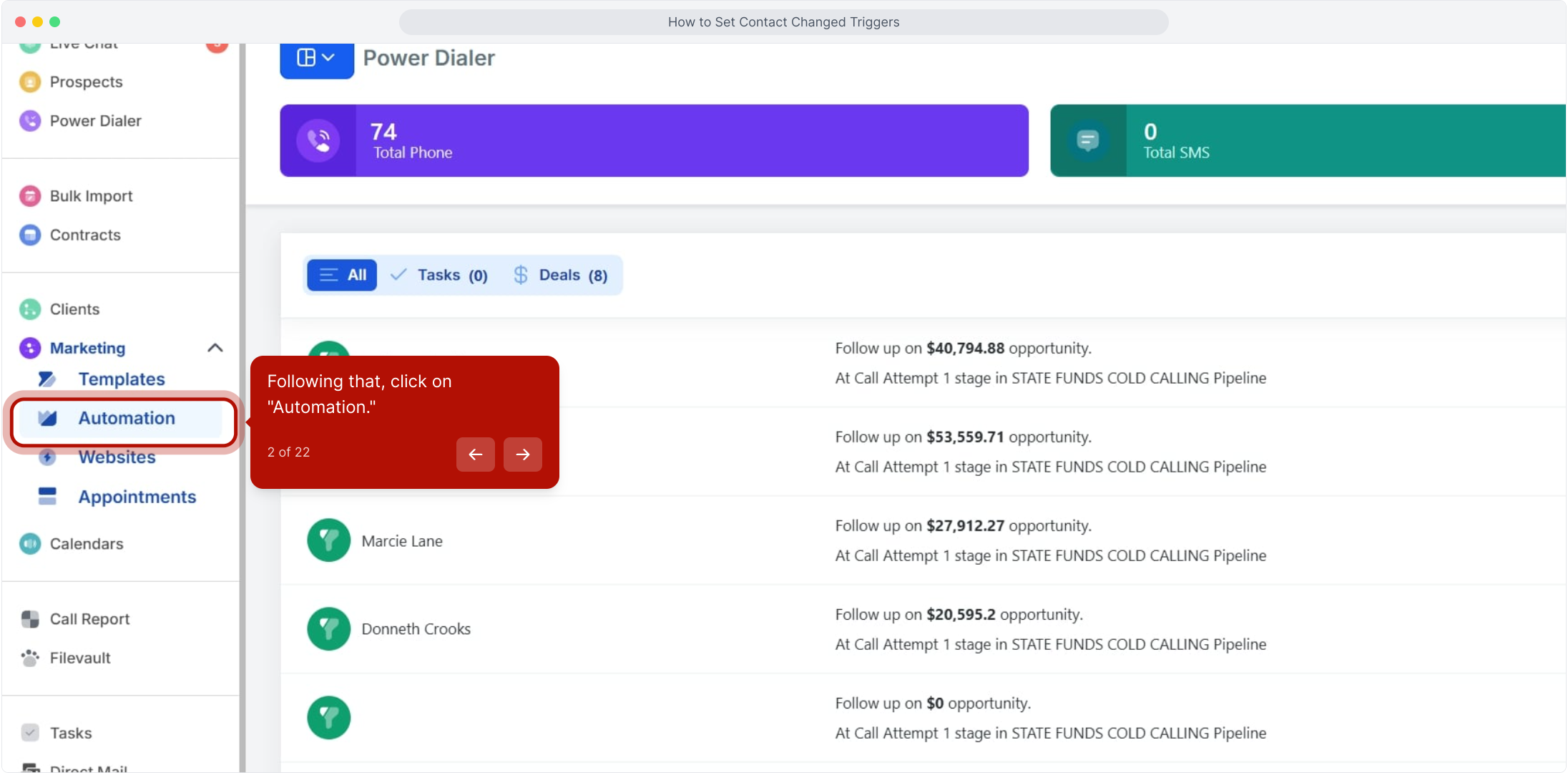This screenshot has width=1568, height=773.
Task: Switch to the Deals (8) tab
Action: coord(561,275)
